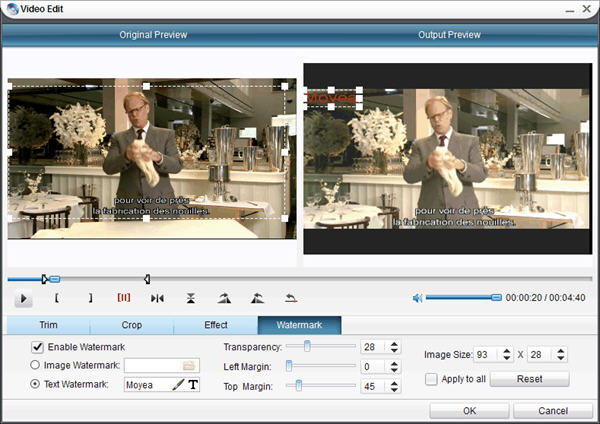Click the volume slider handle
Image resolution: width=600 pixels, height=424 pixels.
coord(496,297)
